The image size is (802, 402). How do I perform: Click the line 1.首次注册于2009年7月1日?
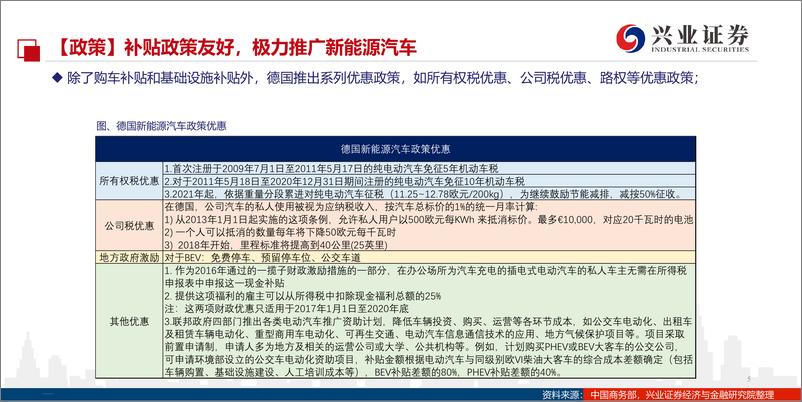[331, 168]
